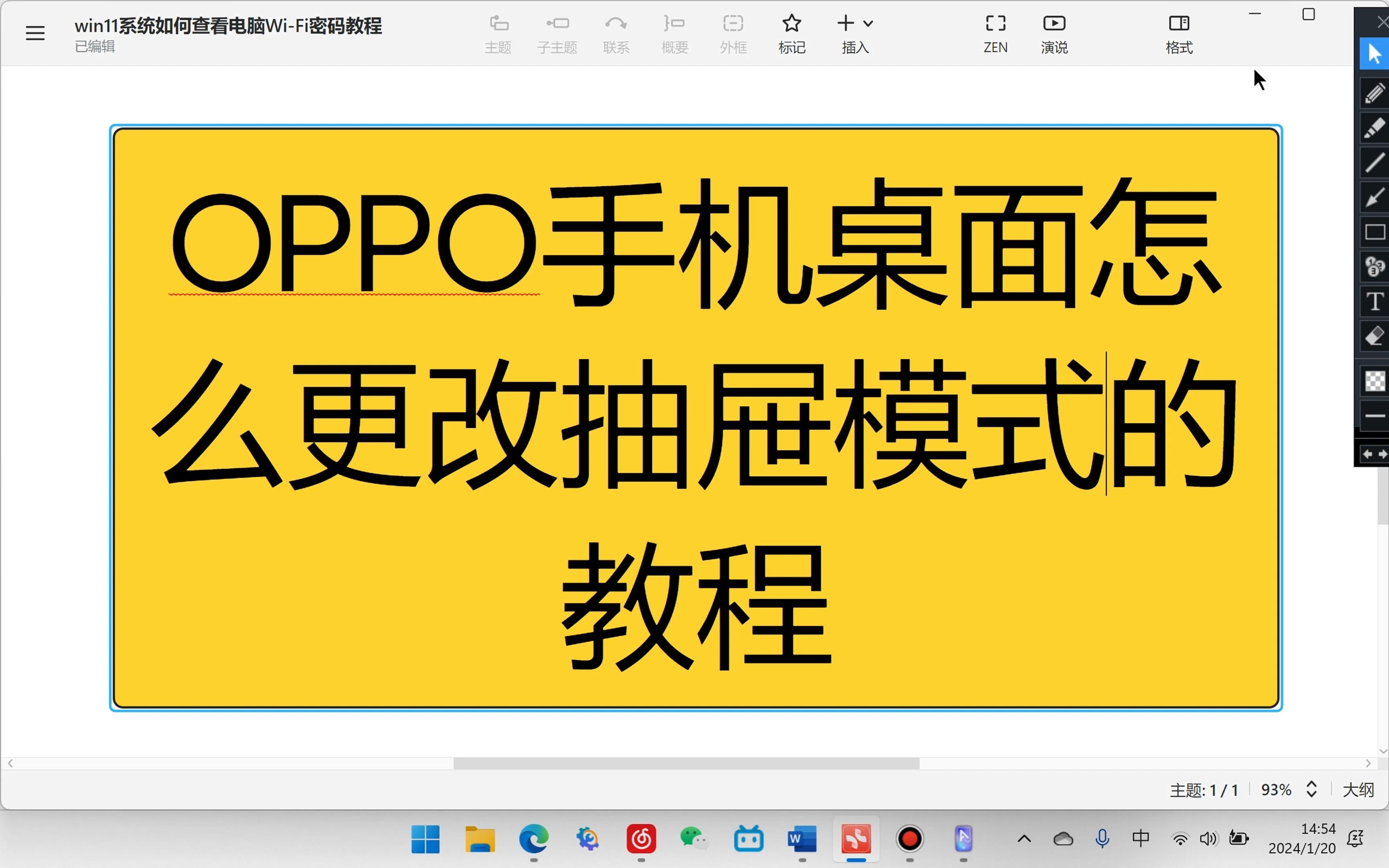Select the numbered step marker tool
This screenshot has height=868, width=1389.
tap(1375, 267)
